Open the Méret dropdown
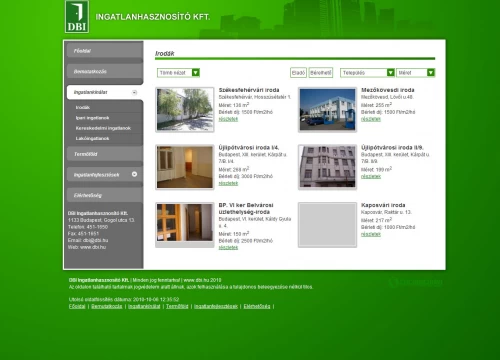Viewport: 500px width, 360px height. point(416,73)
